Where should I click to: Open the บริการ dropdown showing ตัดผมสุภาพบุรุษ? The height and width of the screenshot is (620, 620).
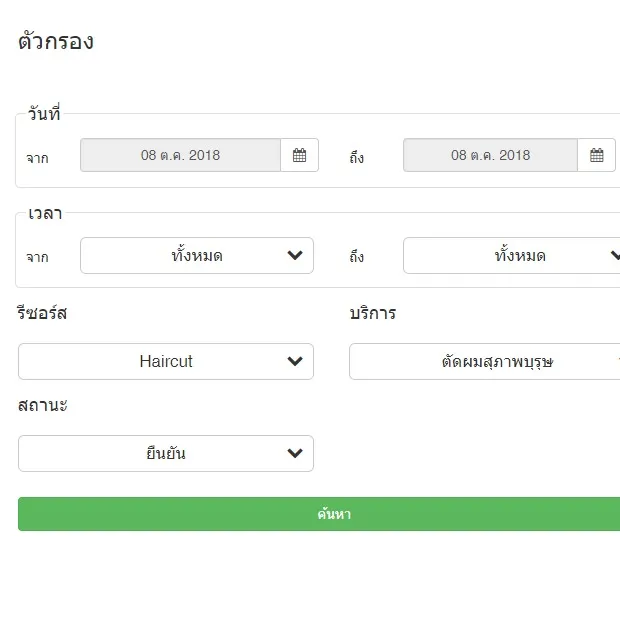(485, 361)
